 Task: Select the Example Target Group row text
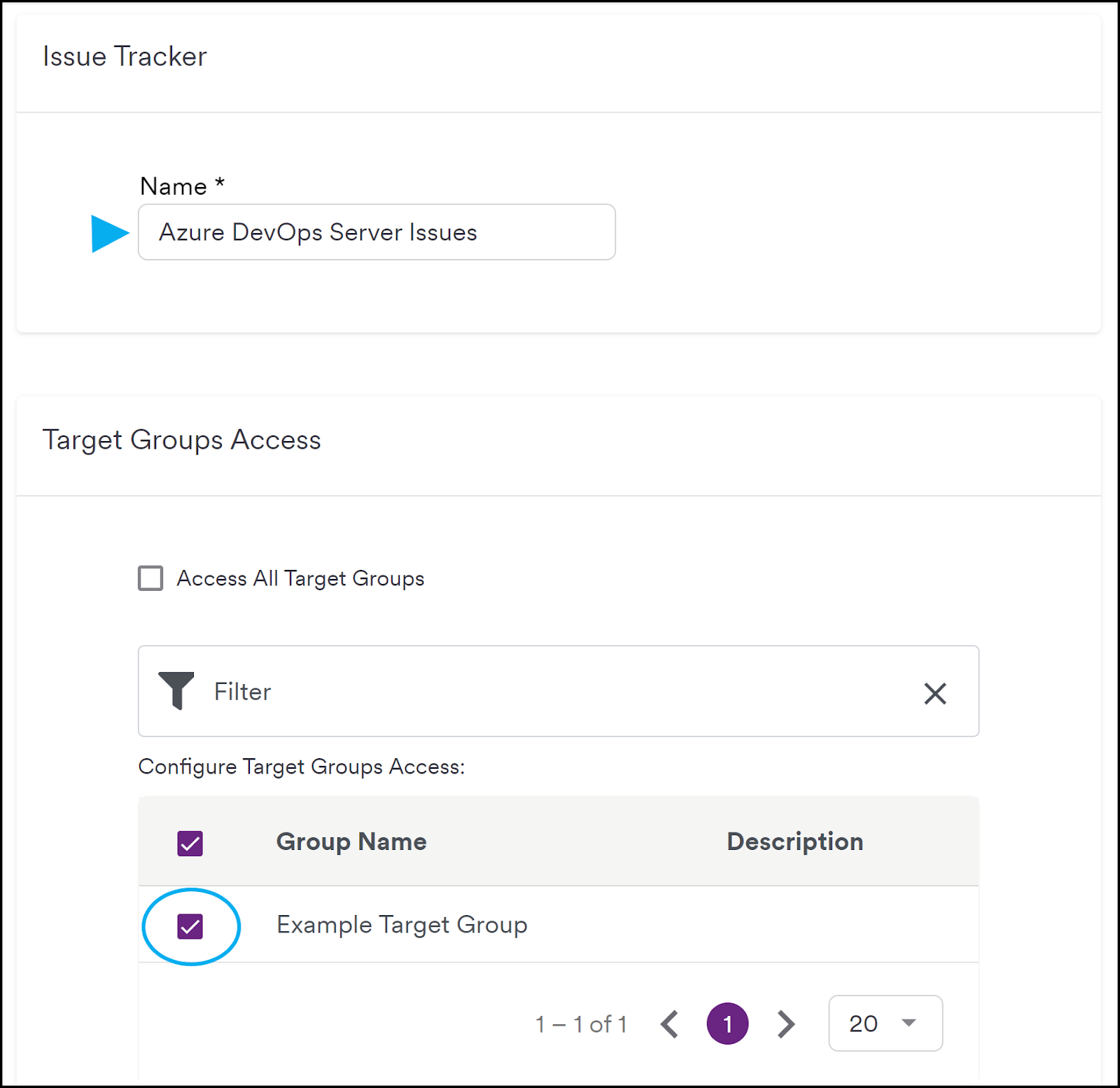402,925
